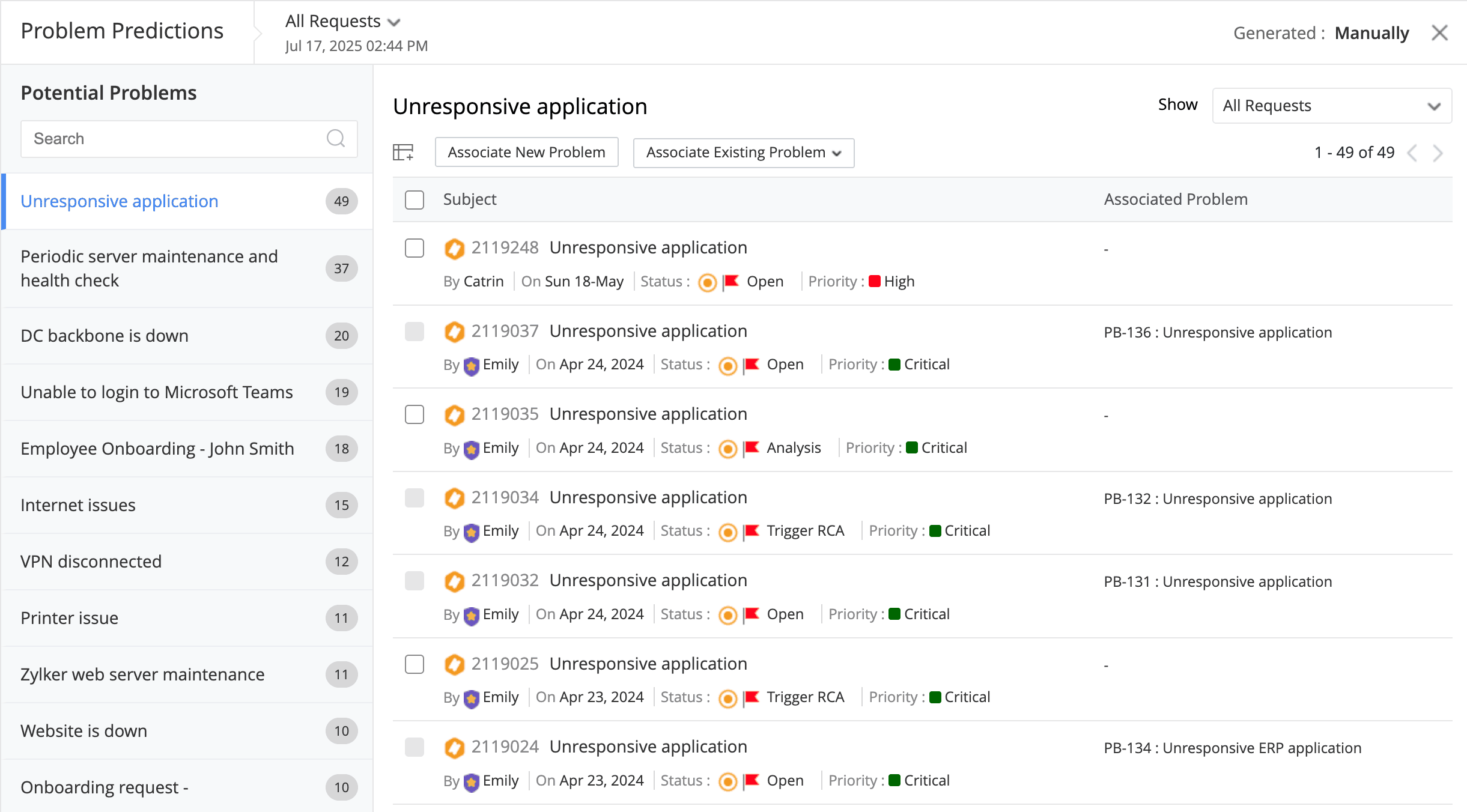Select Periodic server maintenance and health check
1467x812 pixels.
pyautogui.click(x=149, y=268)
